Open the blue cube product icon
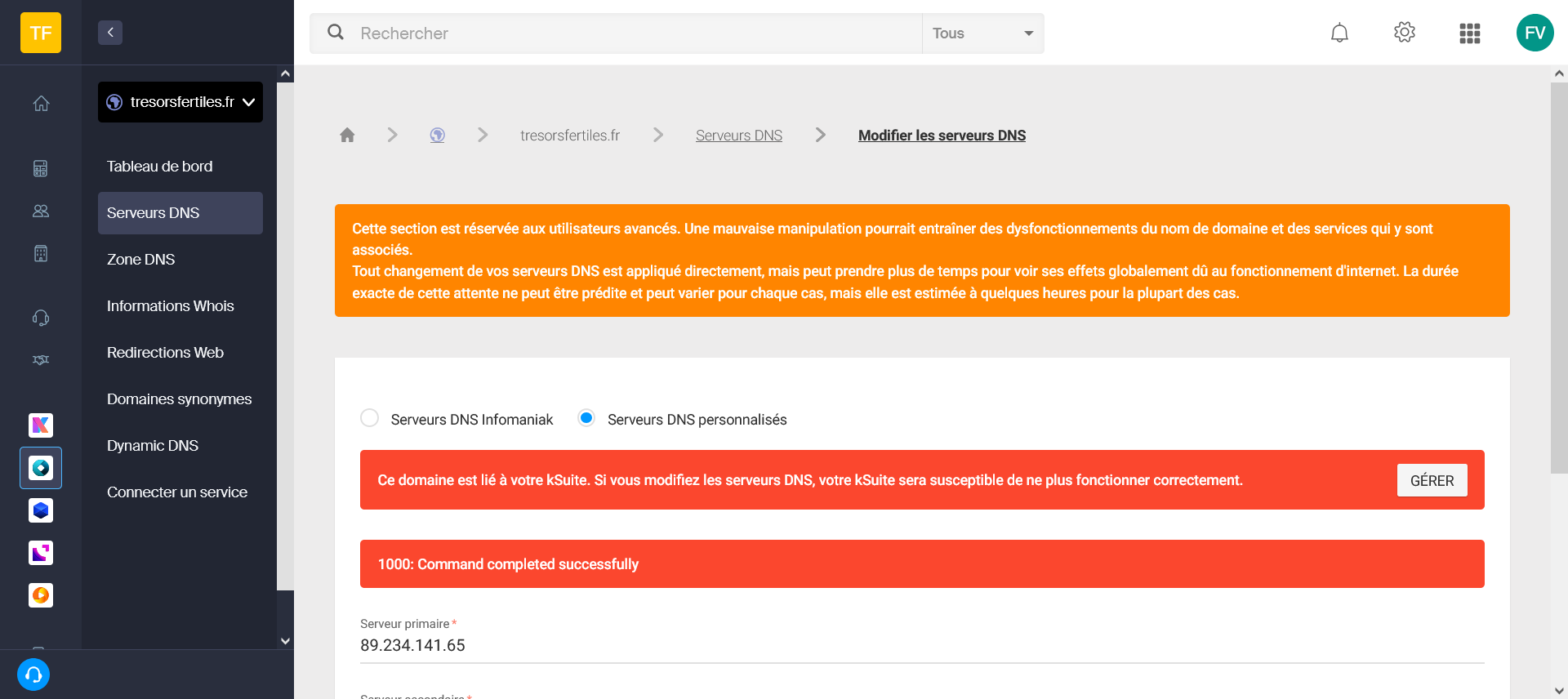The image size is (1568, 699). [x=41, y=510]
